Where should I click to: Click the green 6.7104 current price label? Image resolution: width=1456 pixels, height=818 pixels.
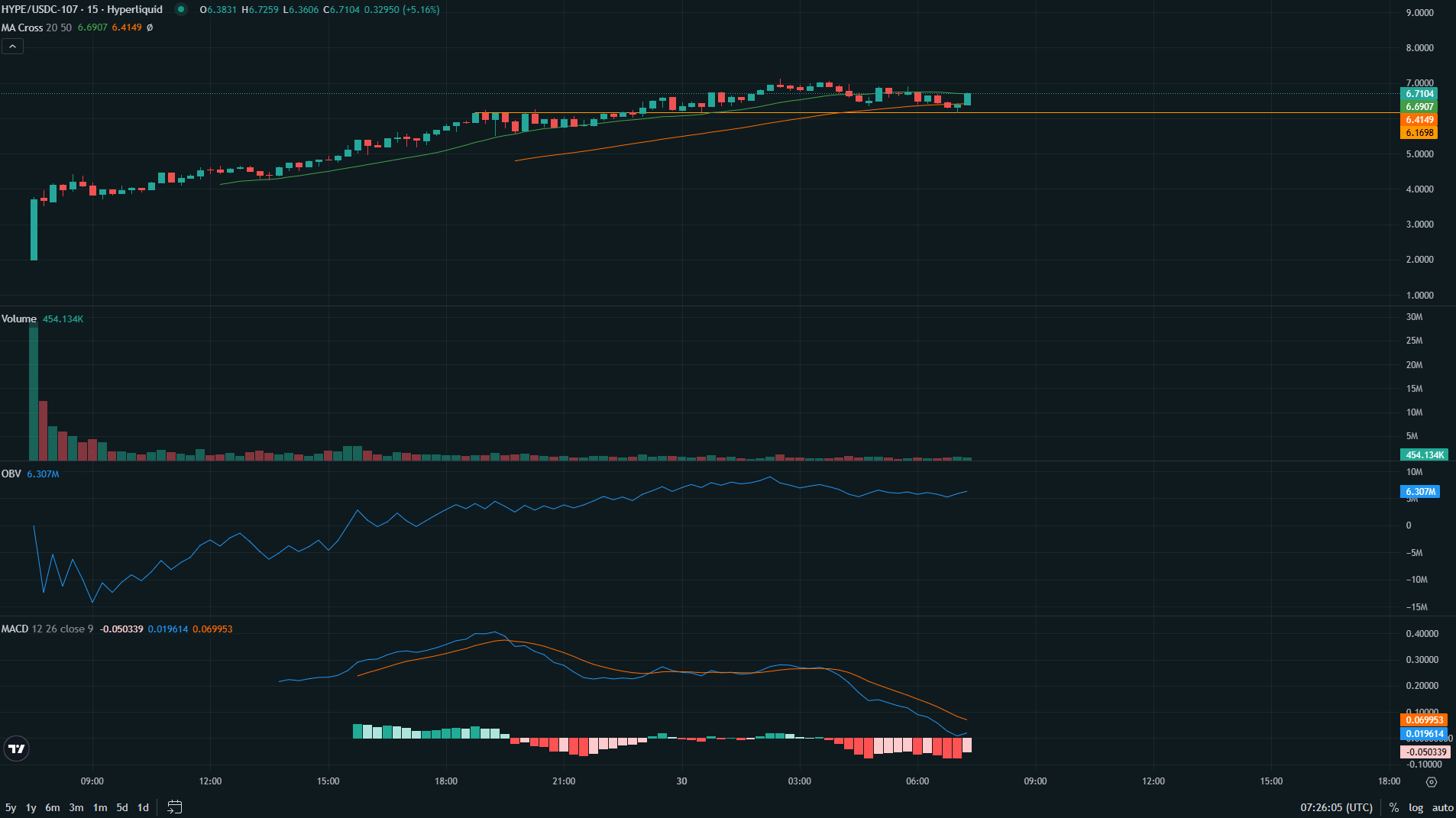(1419, 94)
